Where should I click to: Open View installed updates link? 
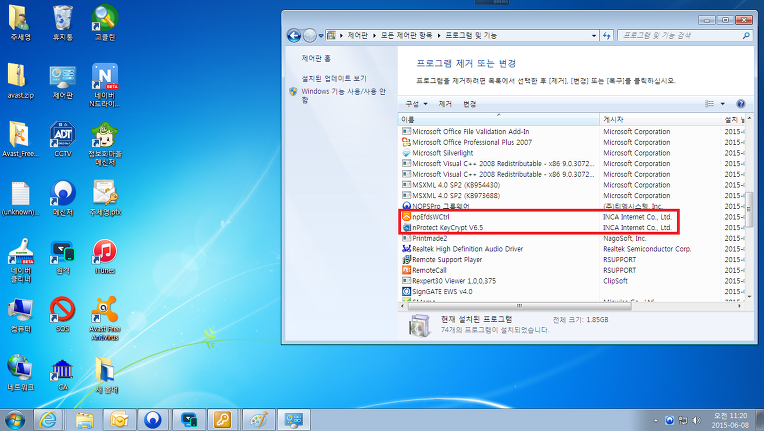[x=334, y=78]
